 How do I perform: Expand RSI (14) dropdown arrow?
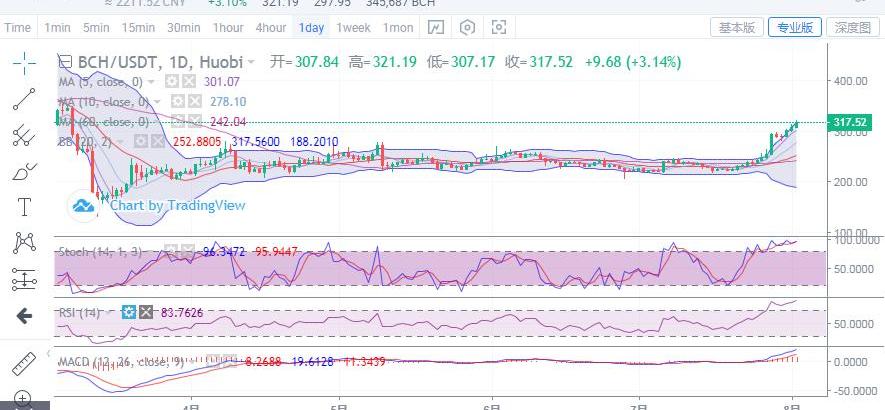pyautogui.click(x=109, y=312)
